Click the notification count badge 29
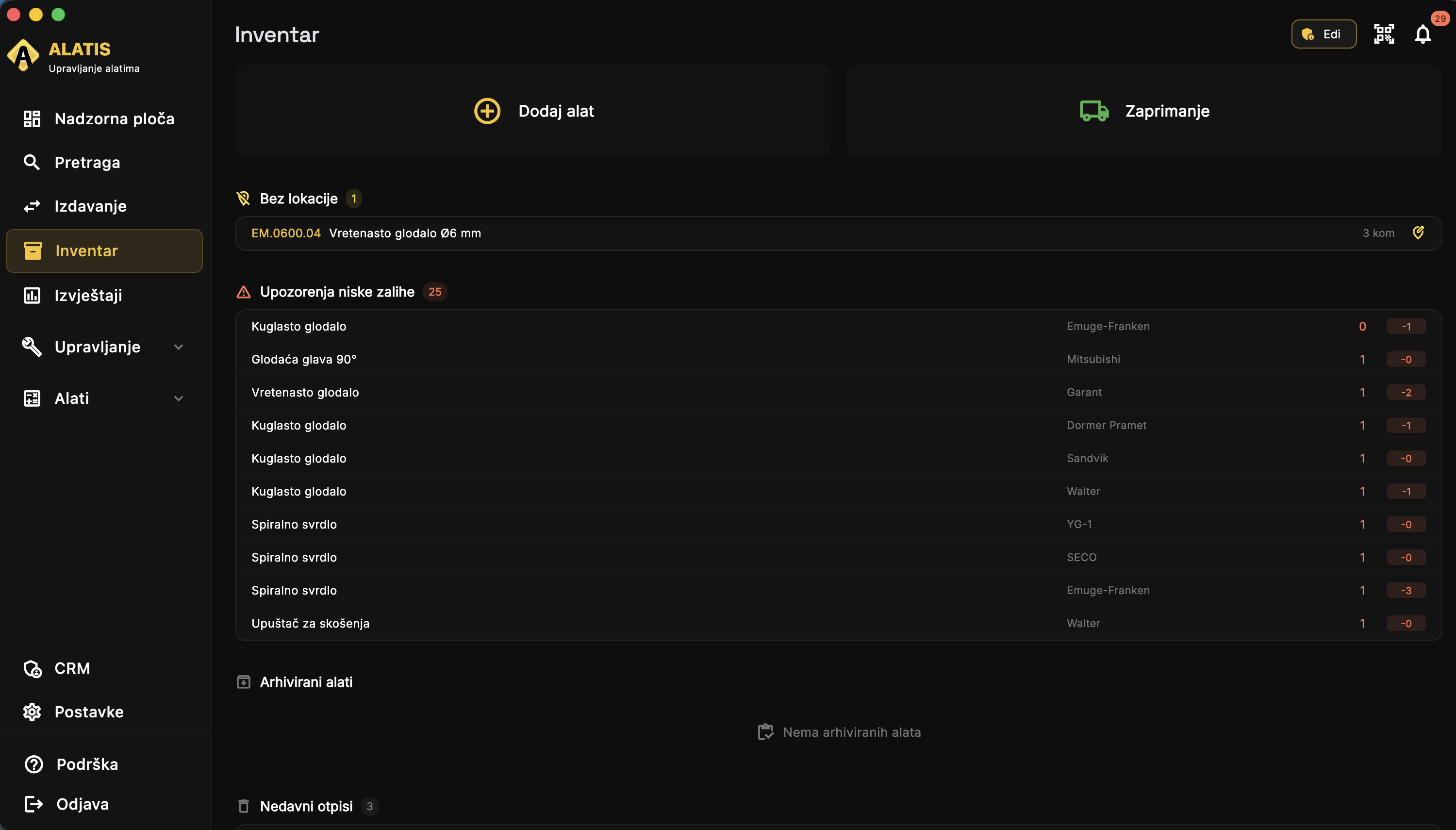 tap(1440, 18)
